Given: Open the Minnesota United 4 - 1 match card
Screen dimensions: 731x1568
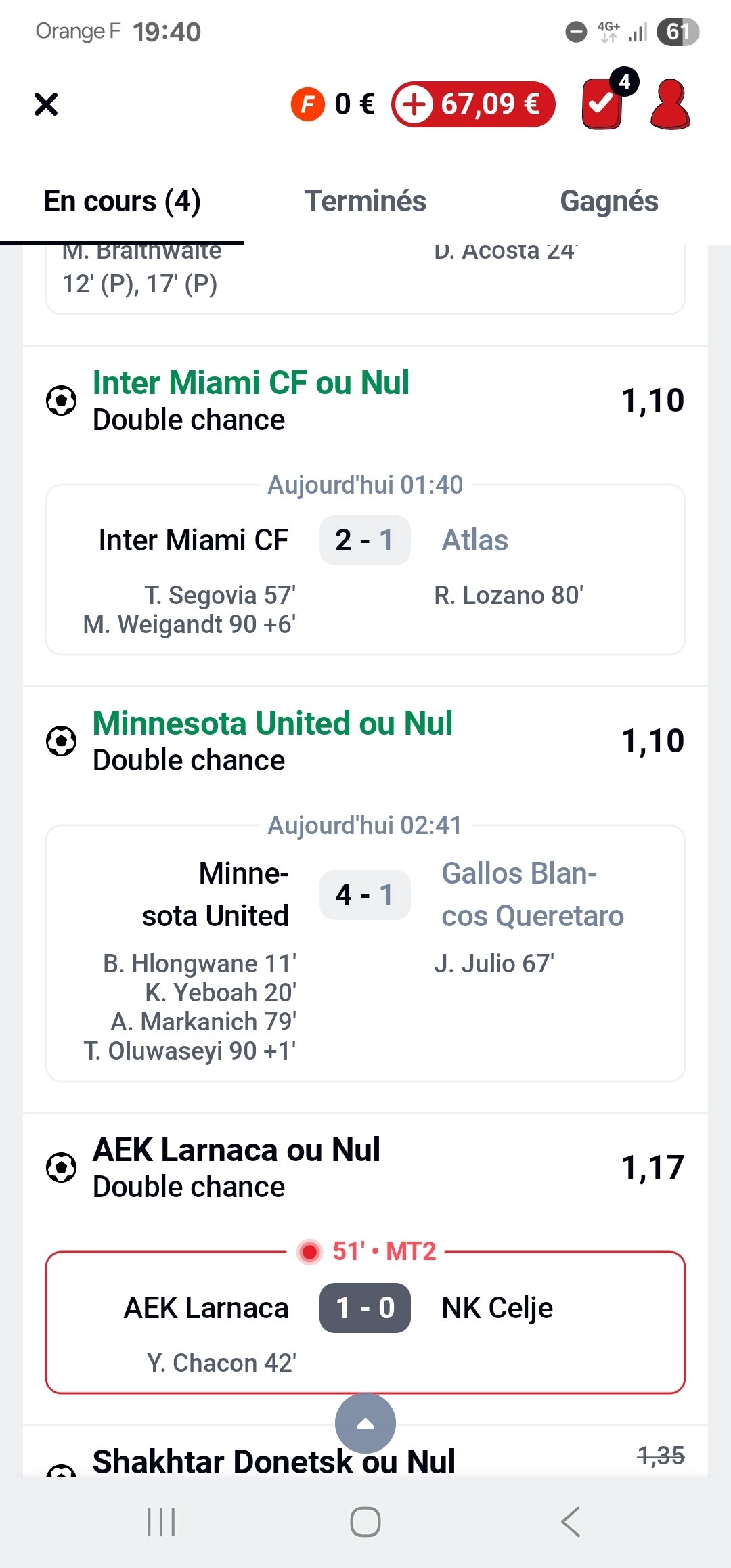Looking at the screenshot, I should pos(365,953).
